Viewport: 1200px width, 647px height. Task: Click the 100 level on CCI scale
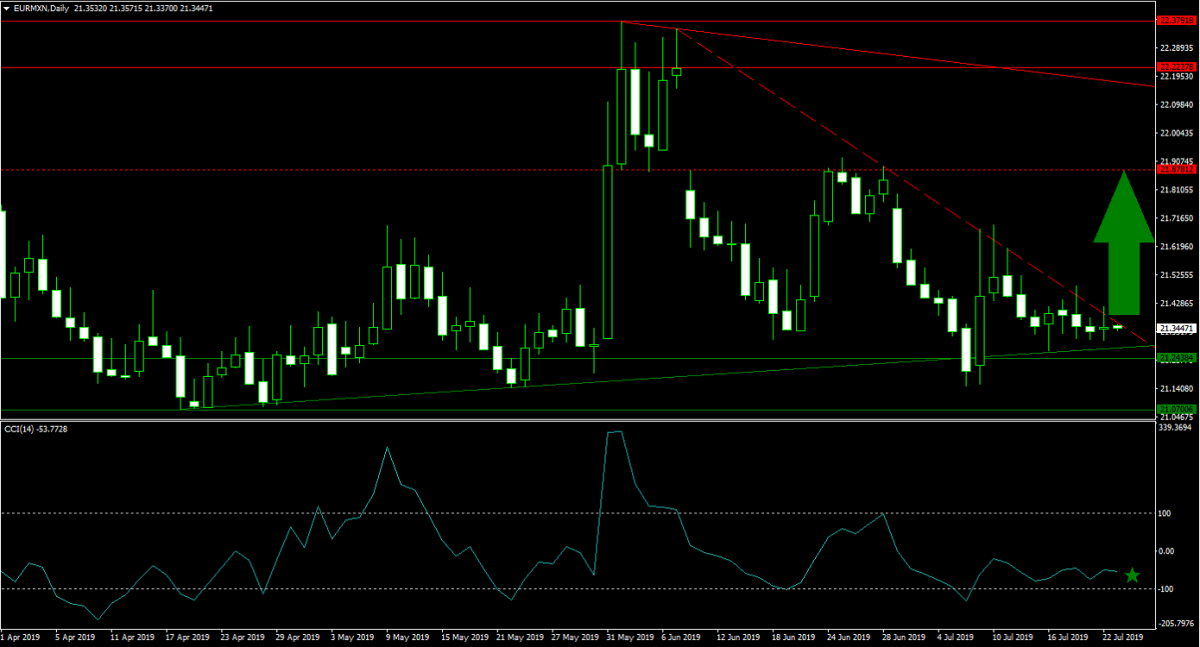click(1165, 513)
